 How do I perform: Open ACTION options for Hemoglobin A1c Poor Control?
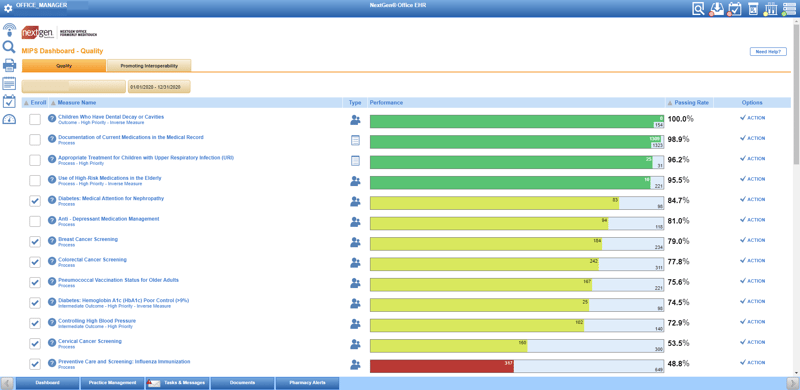(753, 302)
